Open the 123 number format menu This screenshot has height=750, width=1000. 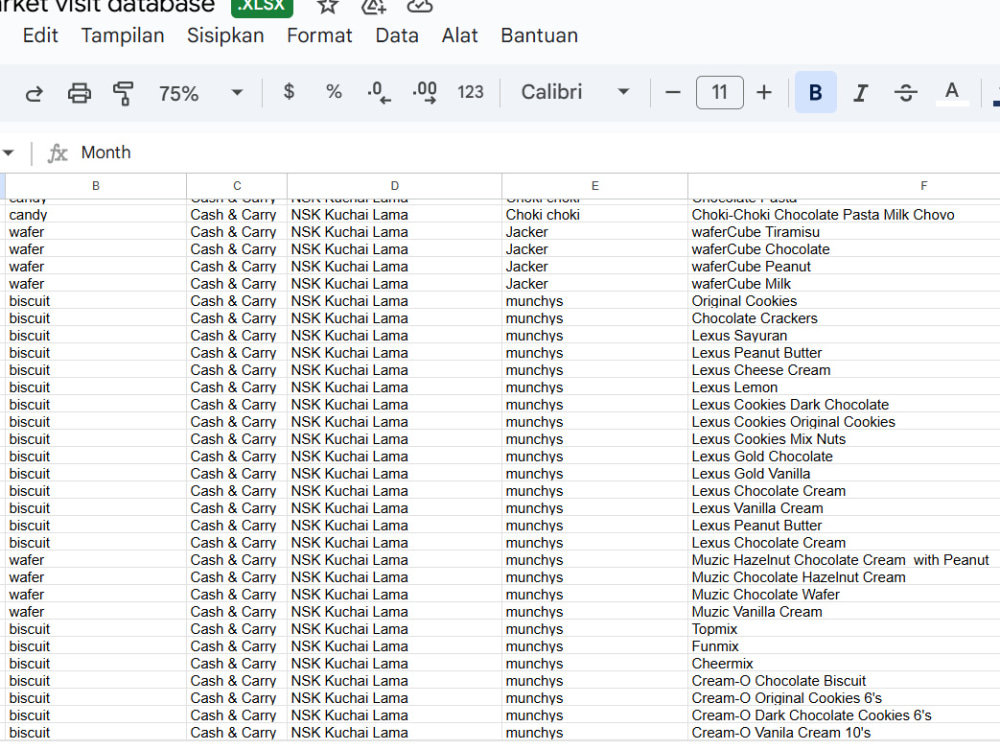[x=470, y=92]
